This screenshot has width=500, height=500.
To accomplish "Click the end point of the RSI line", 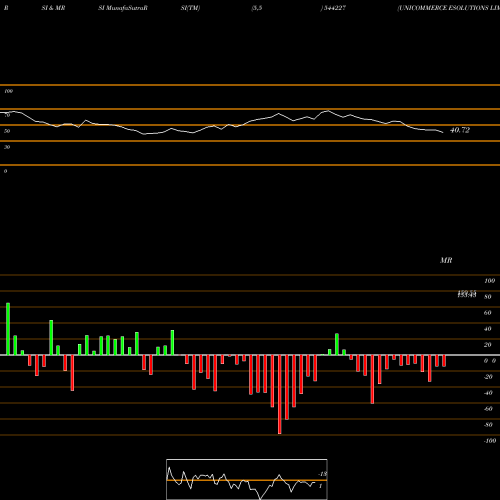I will [x=443, y=133].
